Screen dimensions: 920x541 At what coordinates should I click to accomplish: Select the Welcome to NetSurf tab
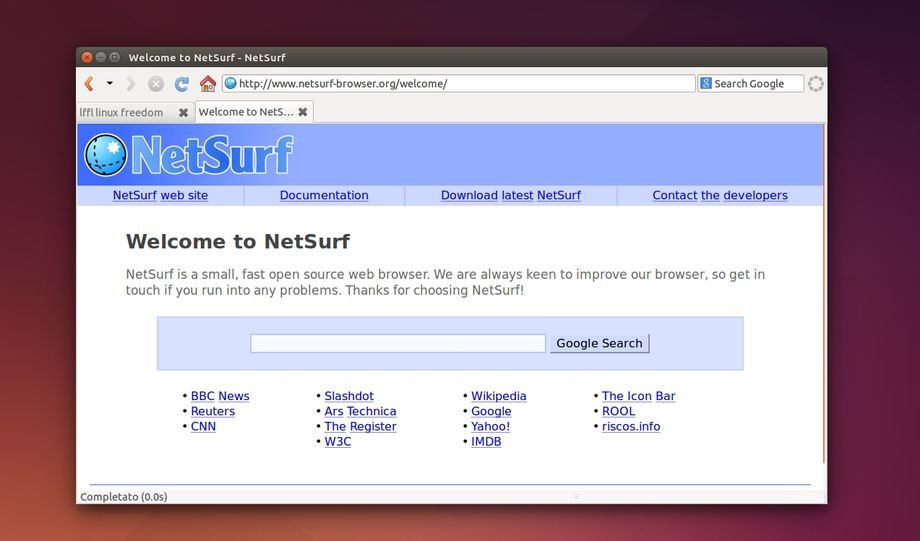(x=246, y=112)
